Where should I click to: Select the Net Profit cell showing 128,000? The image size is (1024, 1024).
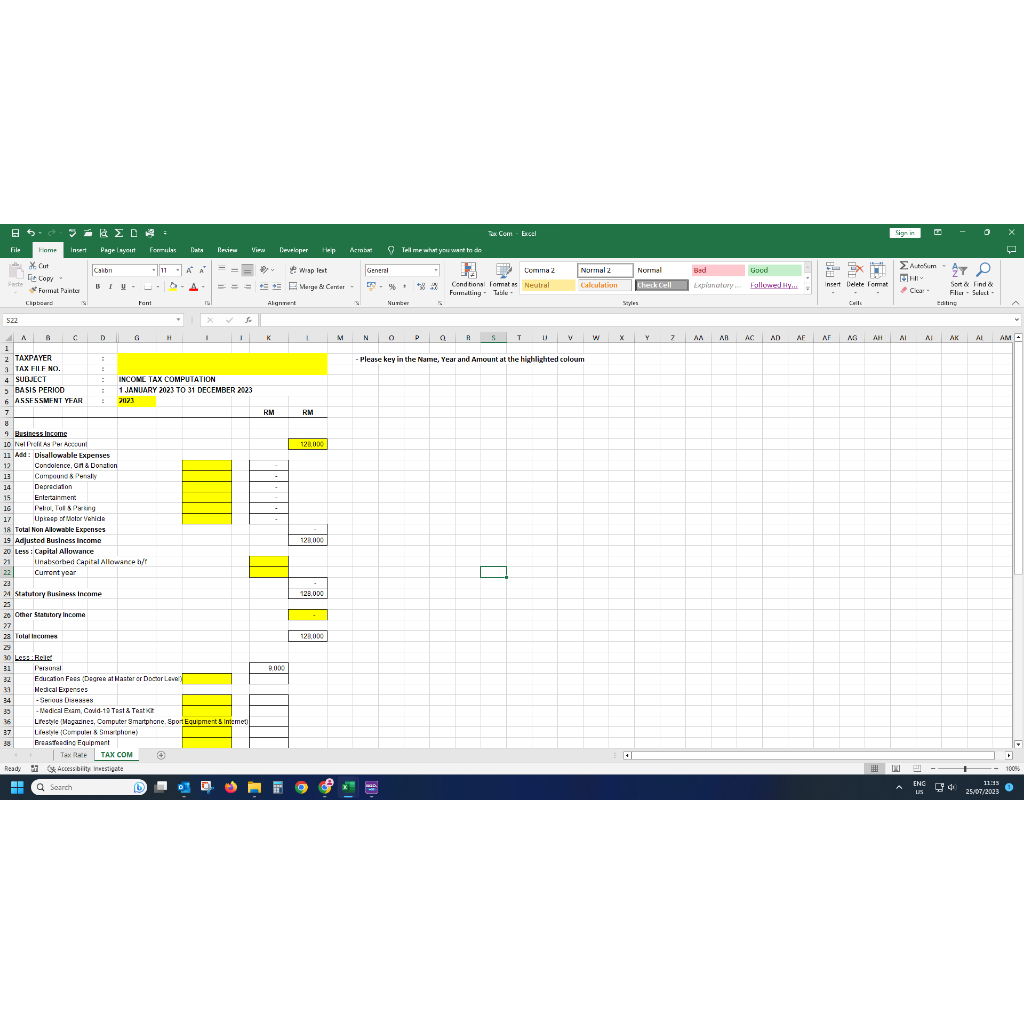point(308,444)
